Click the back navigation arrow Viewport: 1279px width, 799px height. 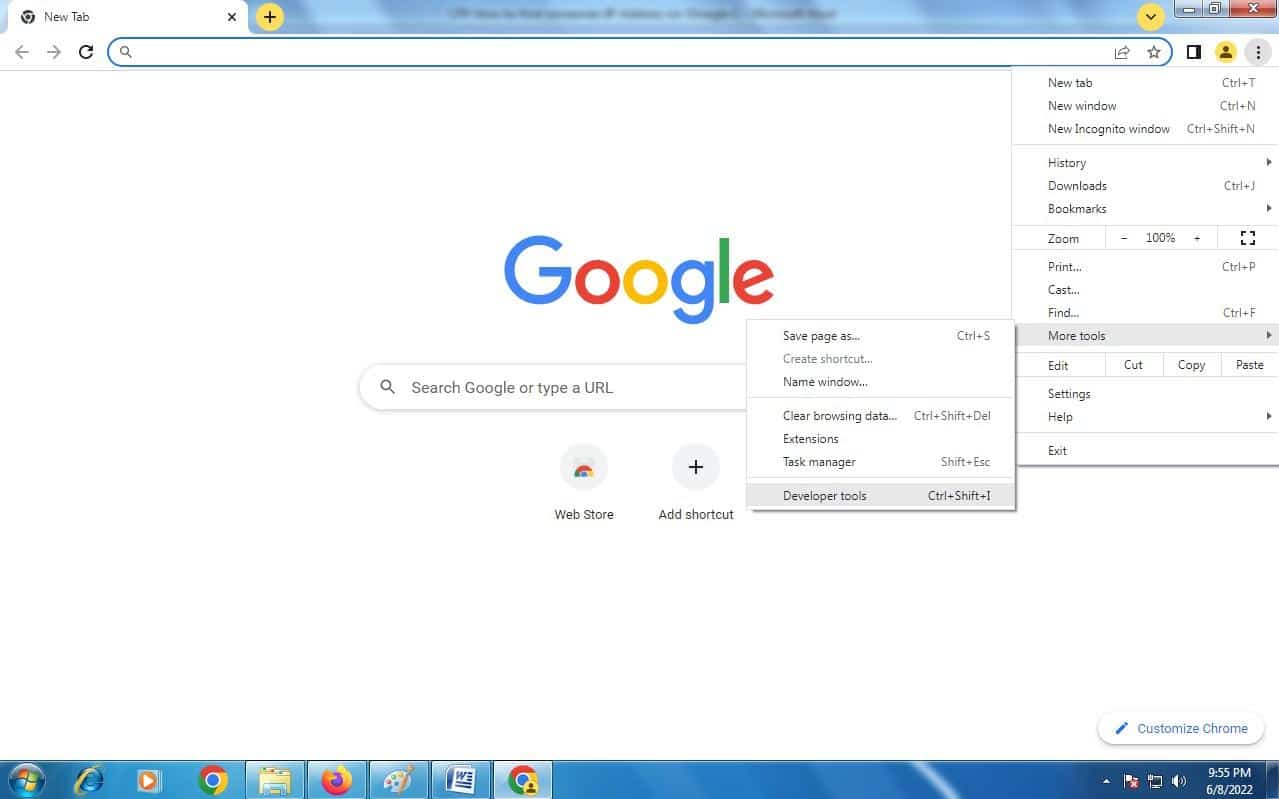tap(21, 52)
